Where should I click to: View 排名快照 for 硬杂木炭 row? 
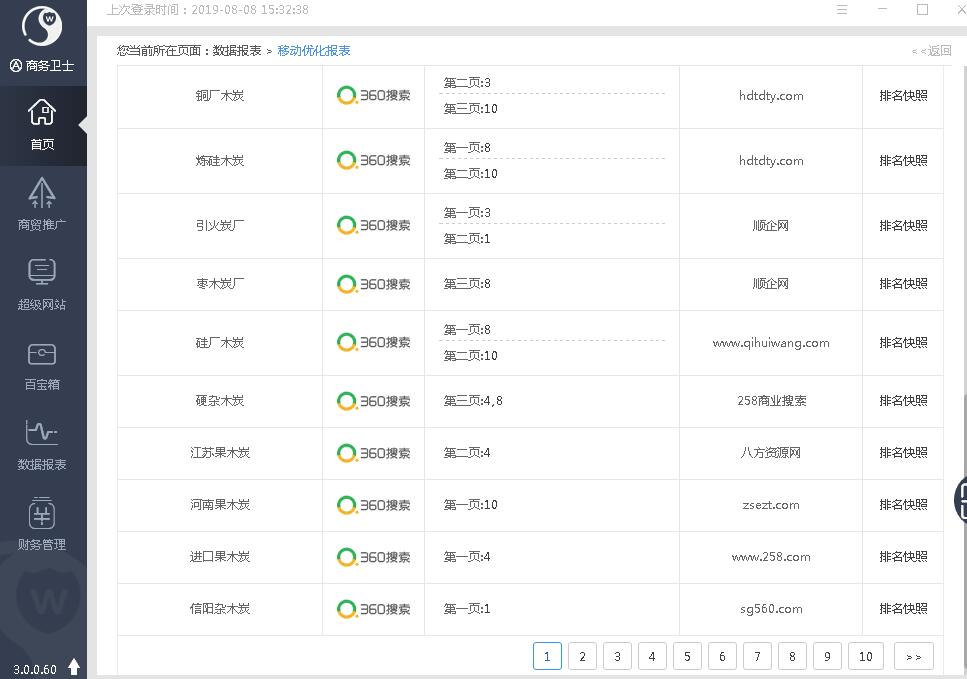pos(903,401)
